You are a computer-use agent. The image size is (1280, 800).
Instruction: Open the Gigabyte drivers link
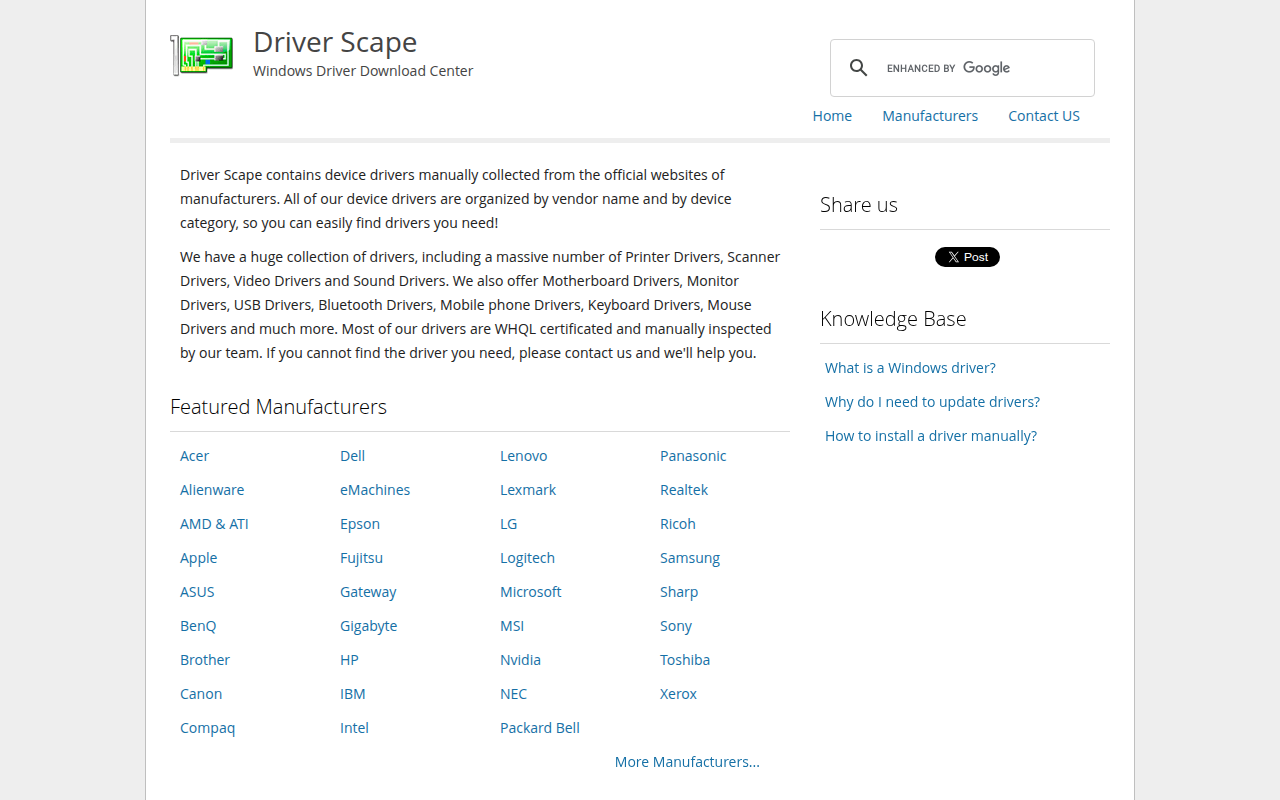[368, 626]
